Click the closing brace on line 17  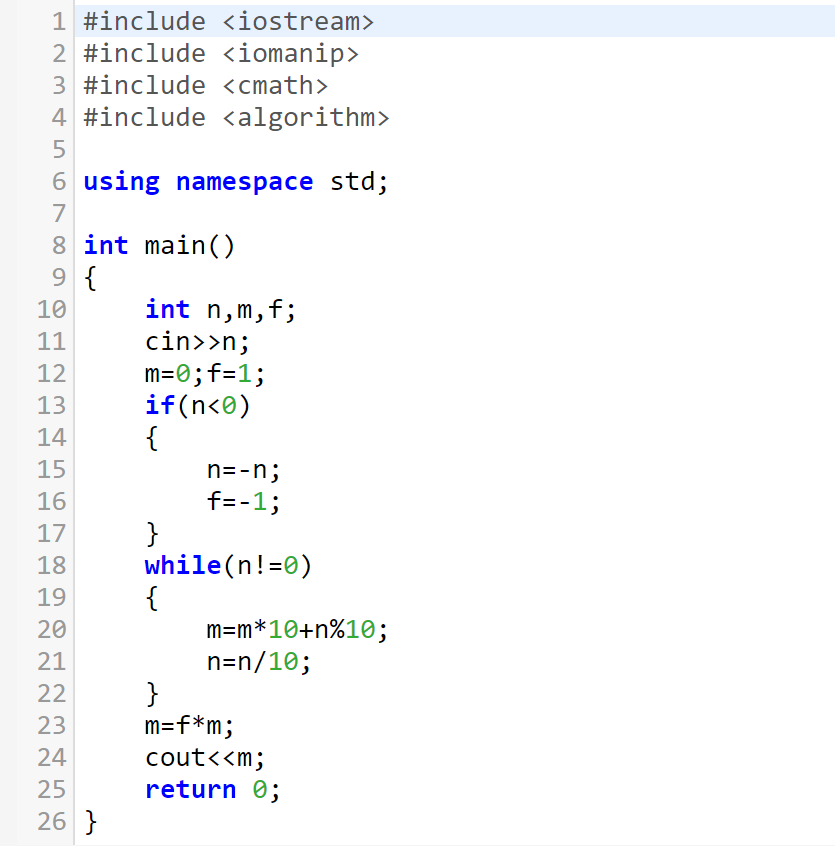click(x=152, y=534)
